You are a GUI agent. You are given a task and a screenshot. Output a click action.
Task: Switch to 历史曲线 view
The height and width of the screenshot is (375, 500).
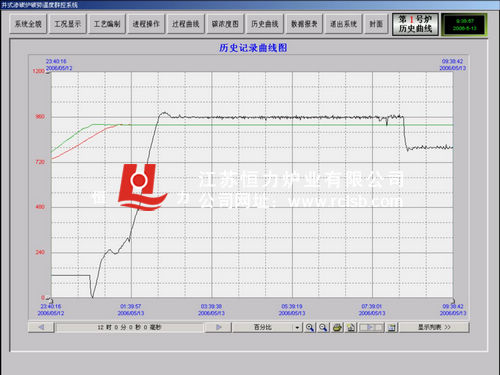pos(265,24)
